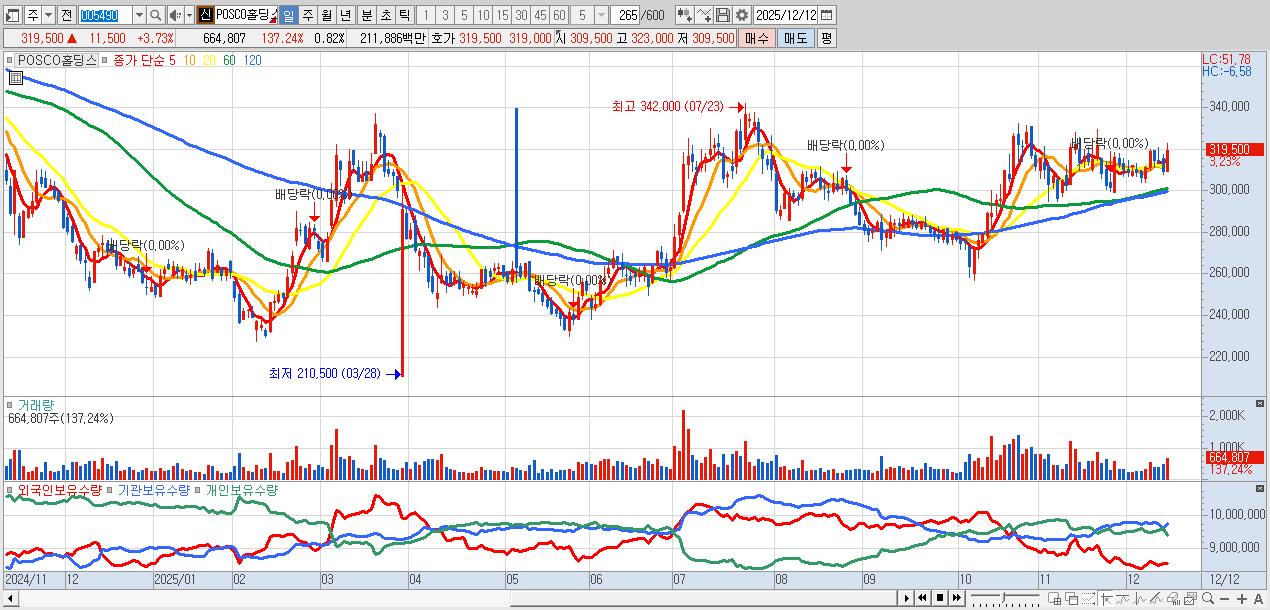1270x610 pixels.
Task: Click the 전 button beside stock code
Action: click(x=66, y=15)
